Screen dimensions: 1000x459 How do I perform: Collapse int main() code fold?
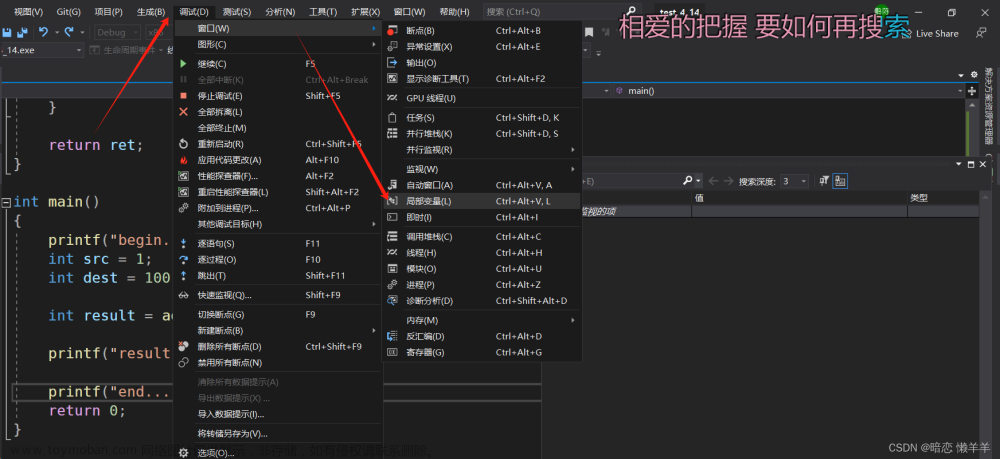(6, 202)
